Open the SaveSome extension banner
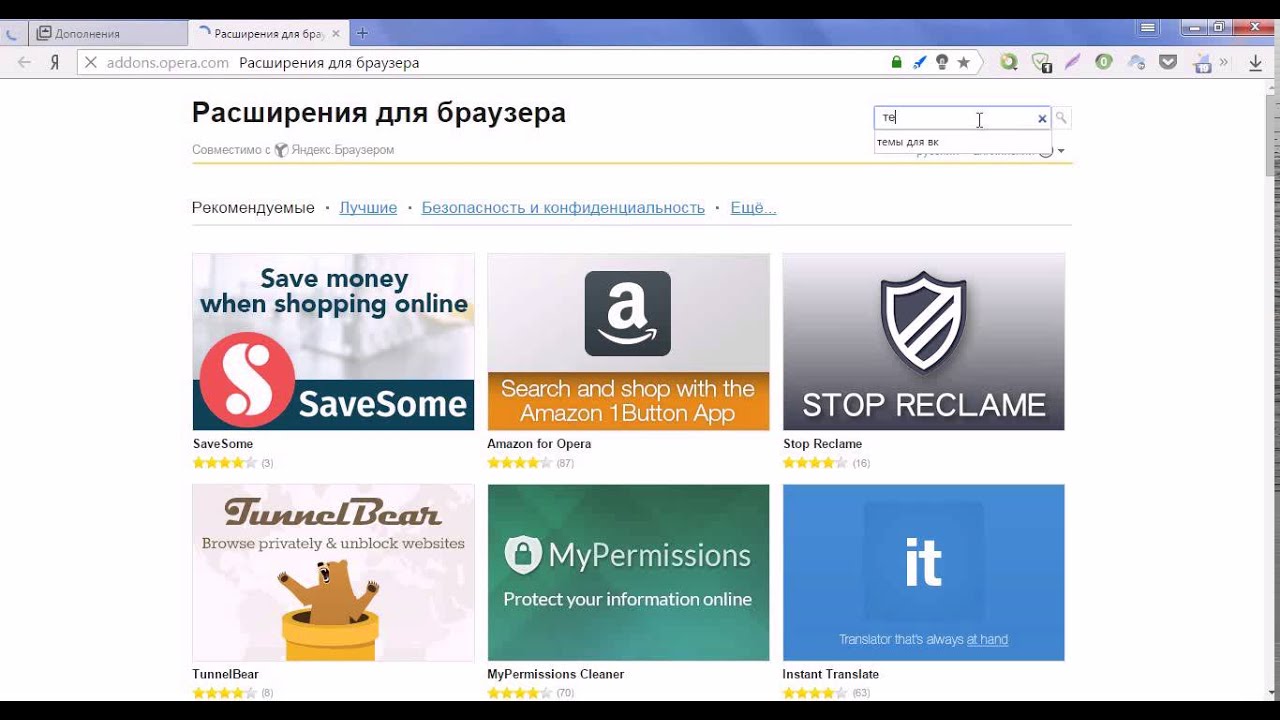This screenshot has width=1280, height=720. point(333,342)
